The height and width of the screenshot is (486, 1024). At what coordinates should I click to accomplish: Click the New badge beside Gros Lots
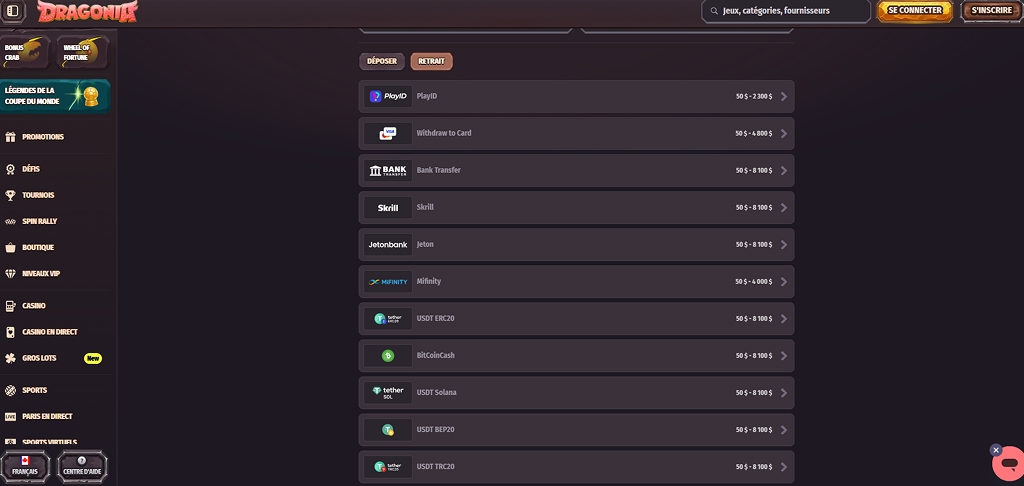click(93, 358)
